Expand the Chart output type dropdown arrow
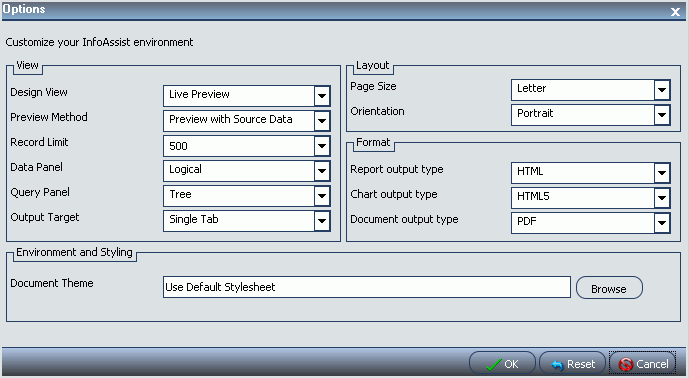The width and height of the screenshot is (689, 378). (662, 198)
